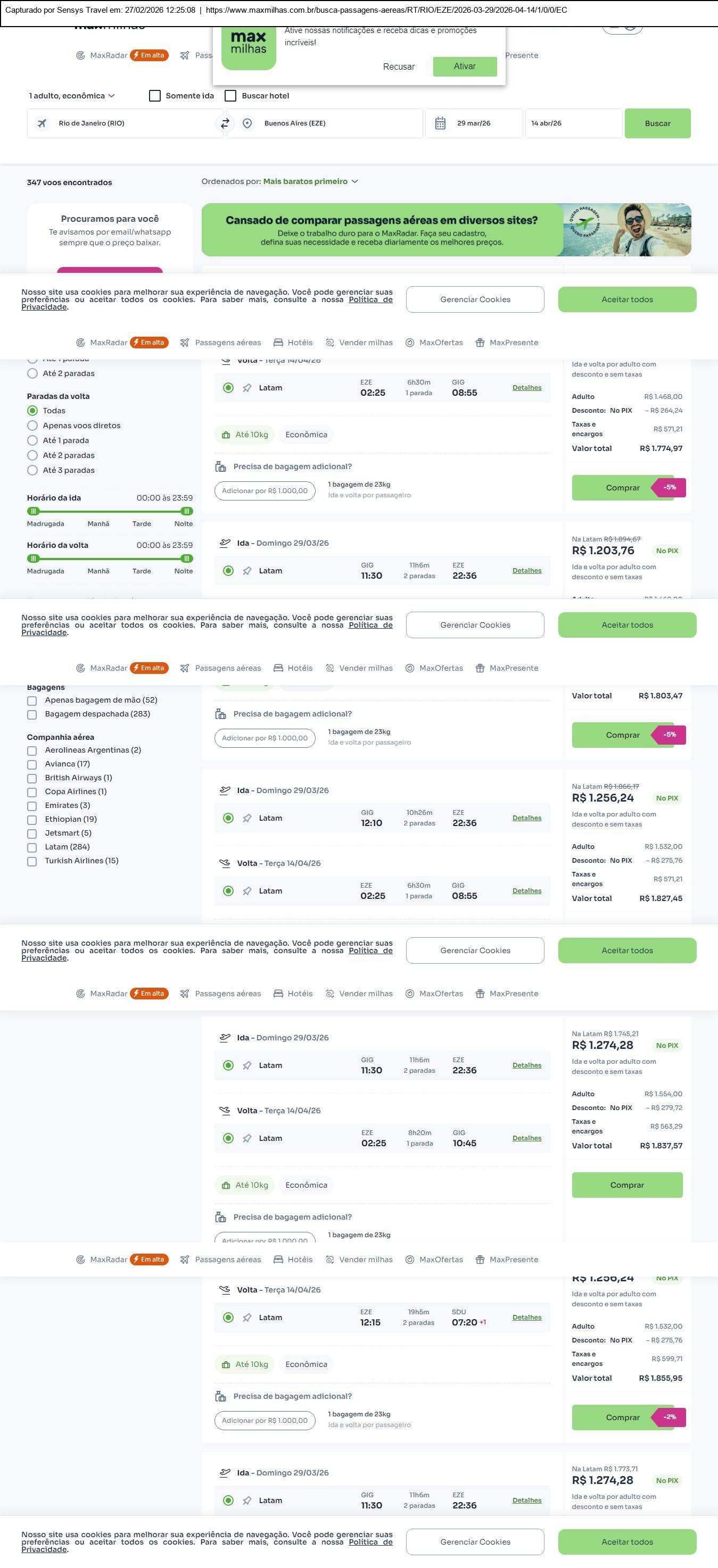Expand 'Detalhes' for the 11:30 GIG outbound flight
This screenshot has width=718, height=1568.
[527, 570]
